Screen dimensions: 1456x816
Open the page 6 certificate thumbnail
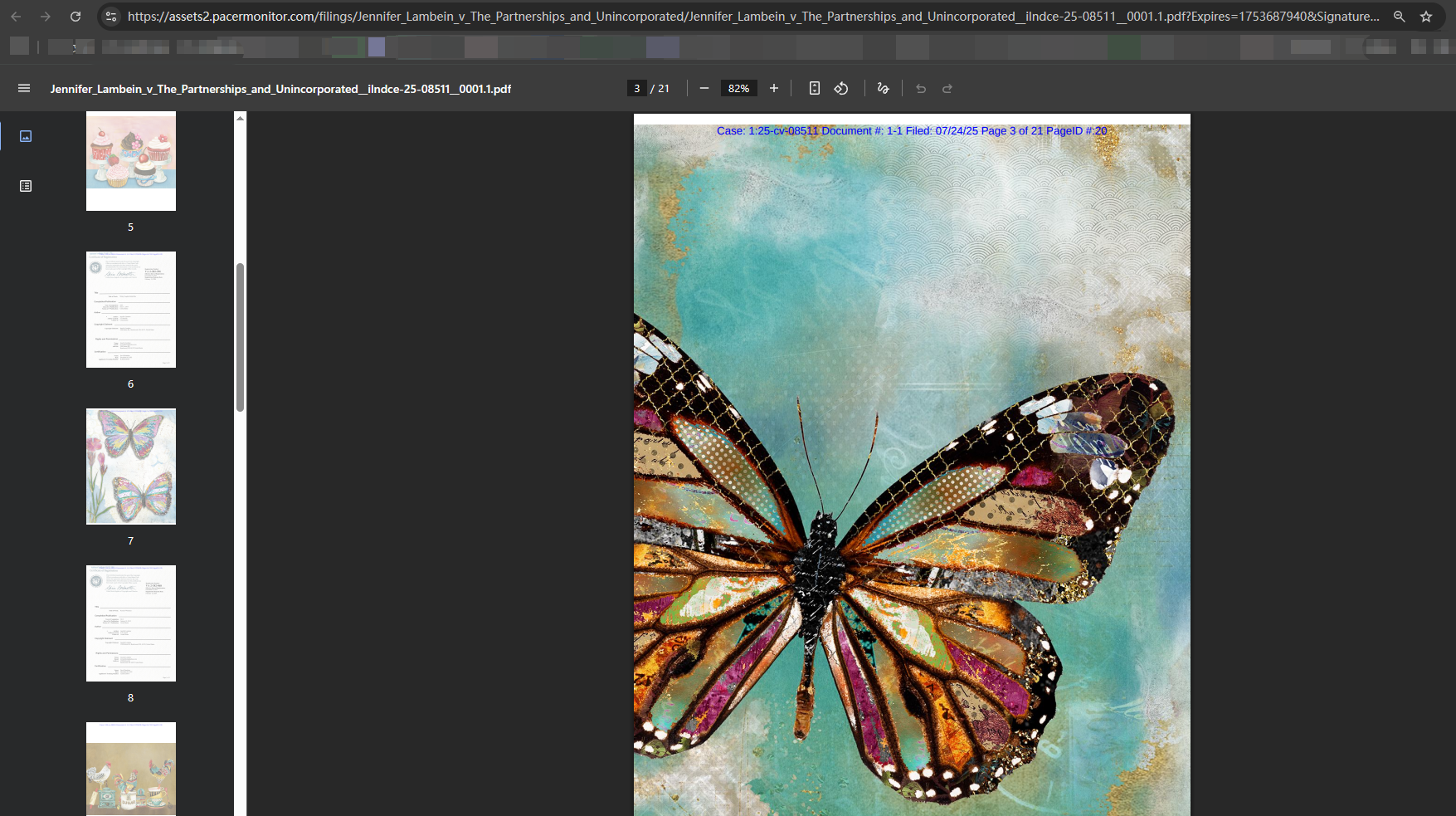131,310
